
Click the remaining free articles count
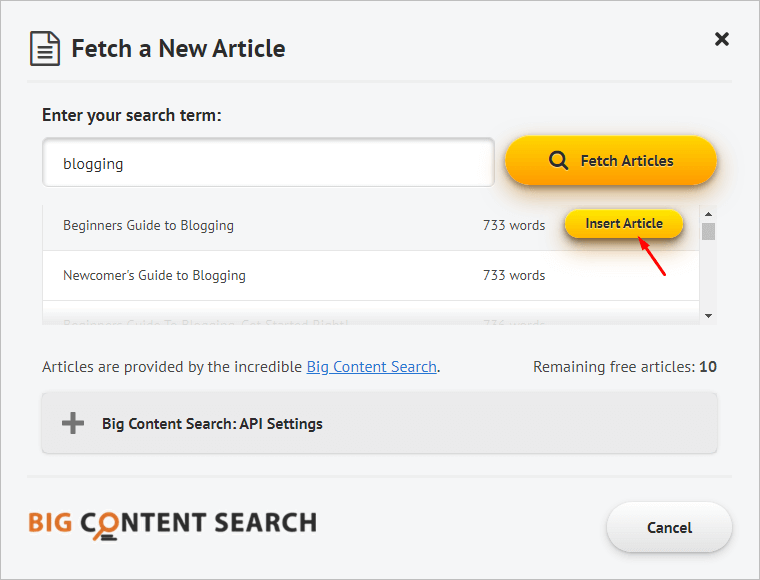(708, 367)
